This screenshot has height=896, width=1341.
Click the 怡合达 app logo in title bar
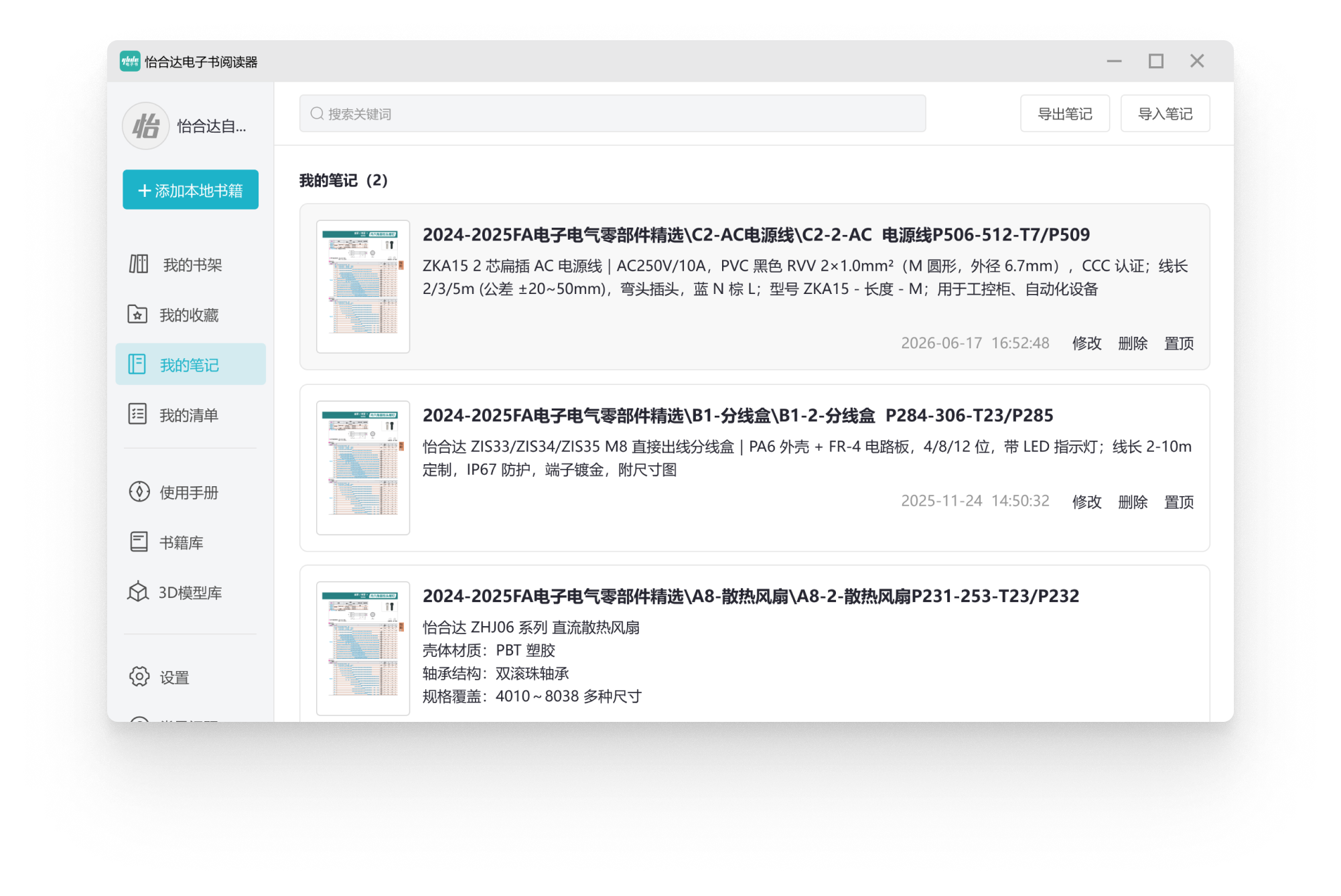coord(130,62)
